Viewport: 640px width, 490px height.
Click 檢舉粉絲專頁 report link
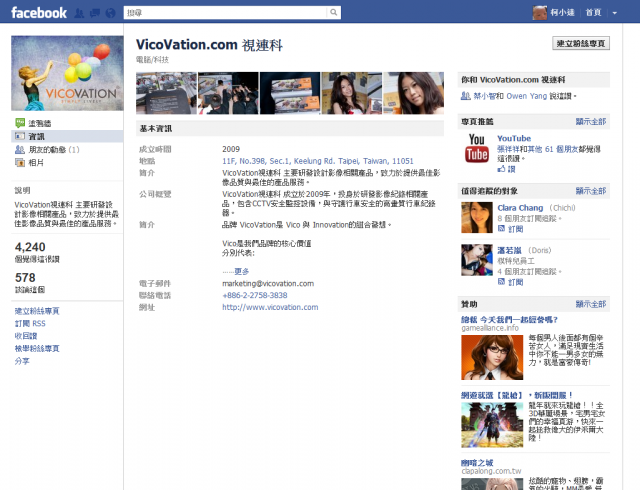pyautogui.click(x=37, y=348)
